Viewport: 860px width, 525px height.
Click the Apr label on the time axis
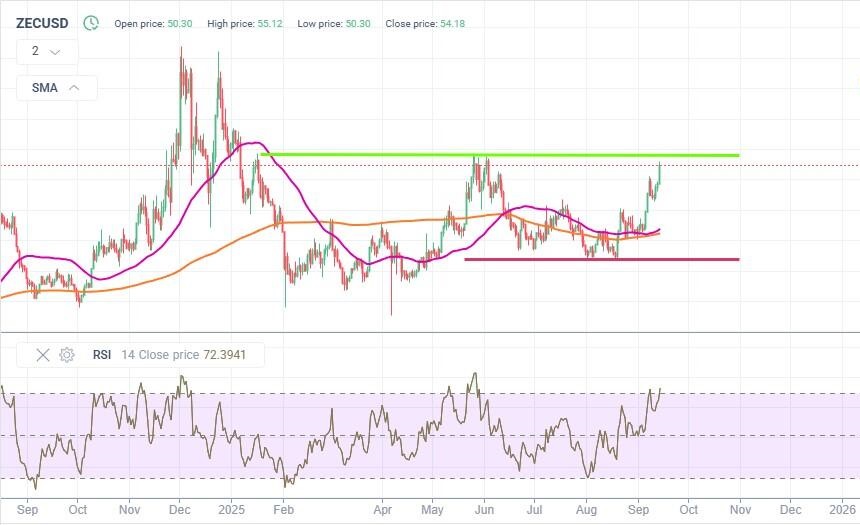pos(382,508)
